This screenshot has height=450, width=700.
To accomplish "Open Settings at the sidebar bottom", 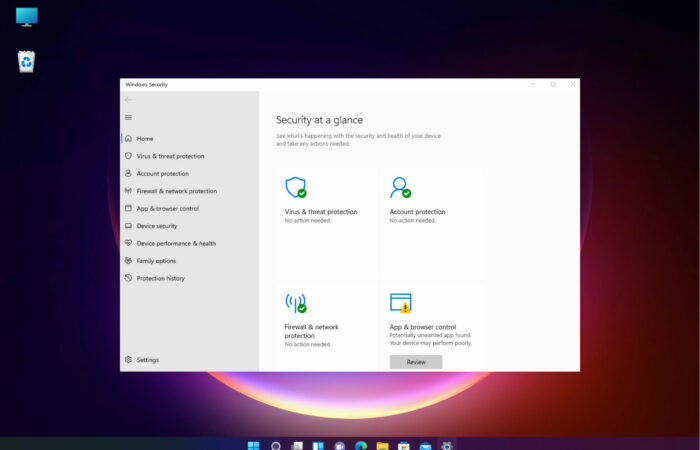I will [190, 360].
